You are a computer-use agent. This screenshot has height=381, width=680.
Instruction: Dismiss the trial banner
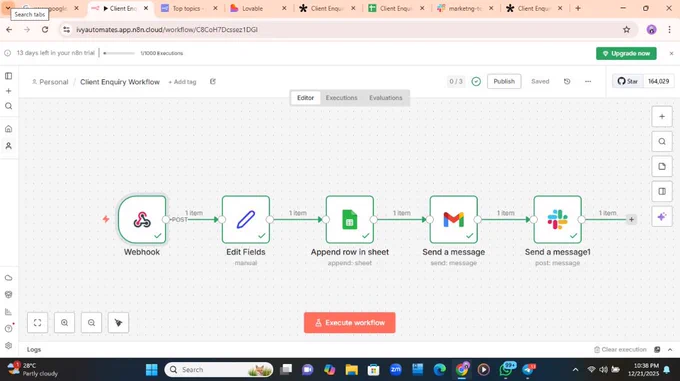pos(671,53)
